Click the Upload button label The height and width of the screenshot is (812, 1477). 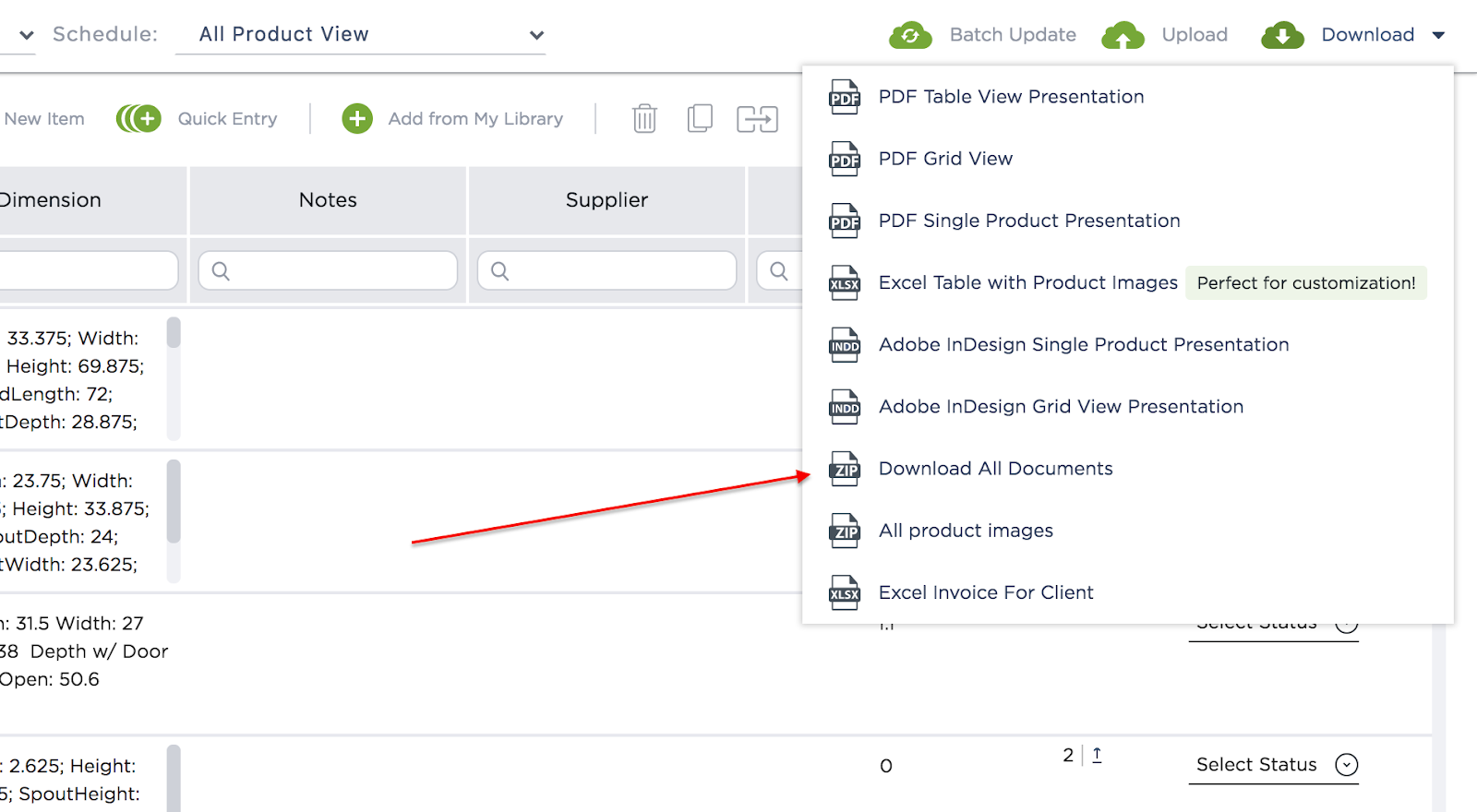[x=1195, y=35]
